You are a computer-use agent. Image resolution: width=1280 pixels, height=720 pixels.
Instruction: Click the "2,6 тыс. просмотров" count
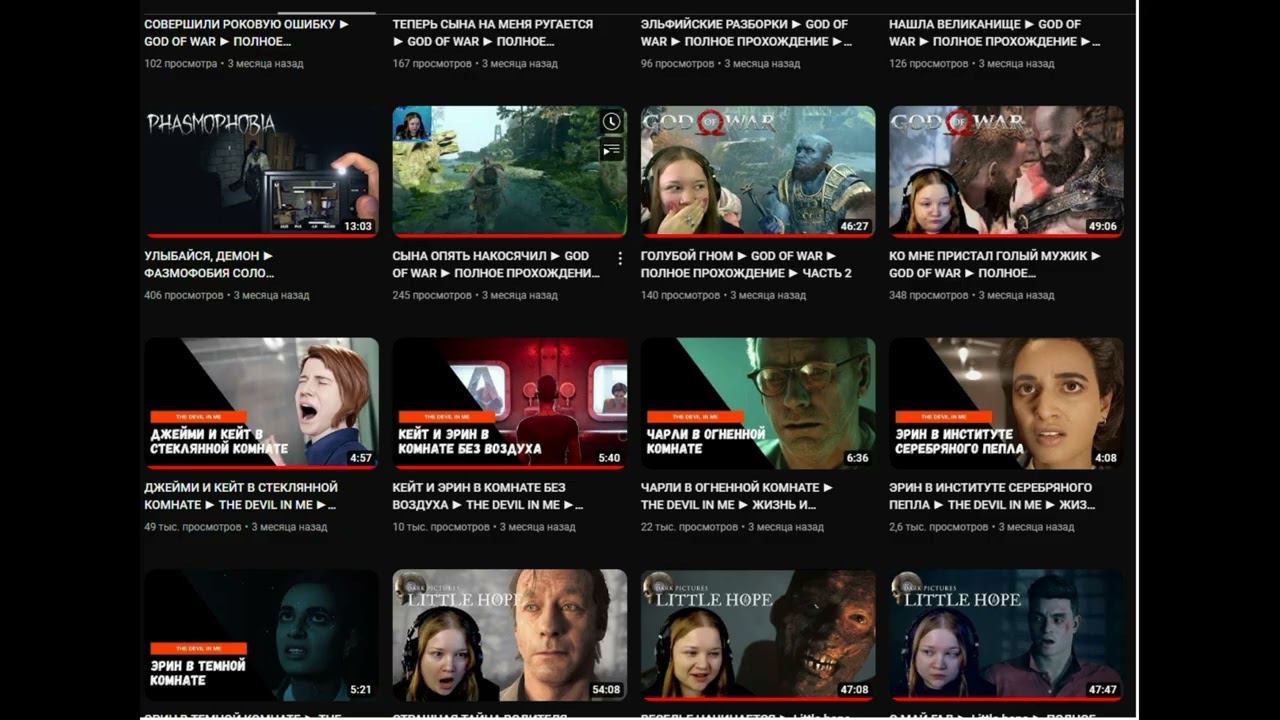(x=939, y=527)
